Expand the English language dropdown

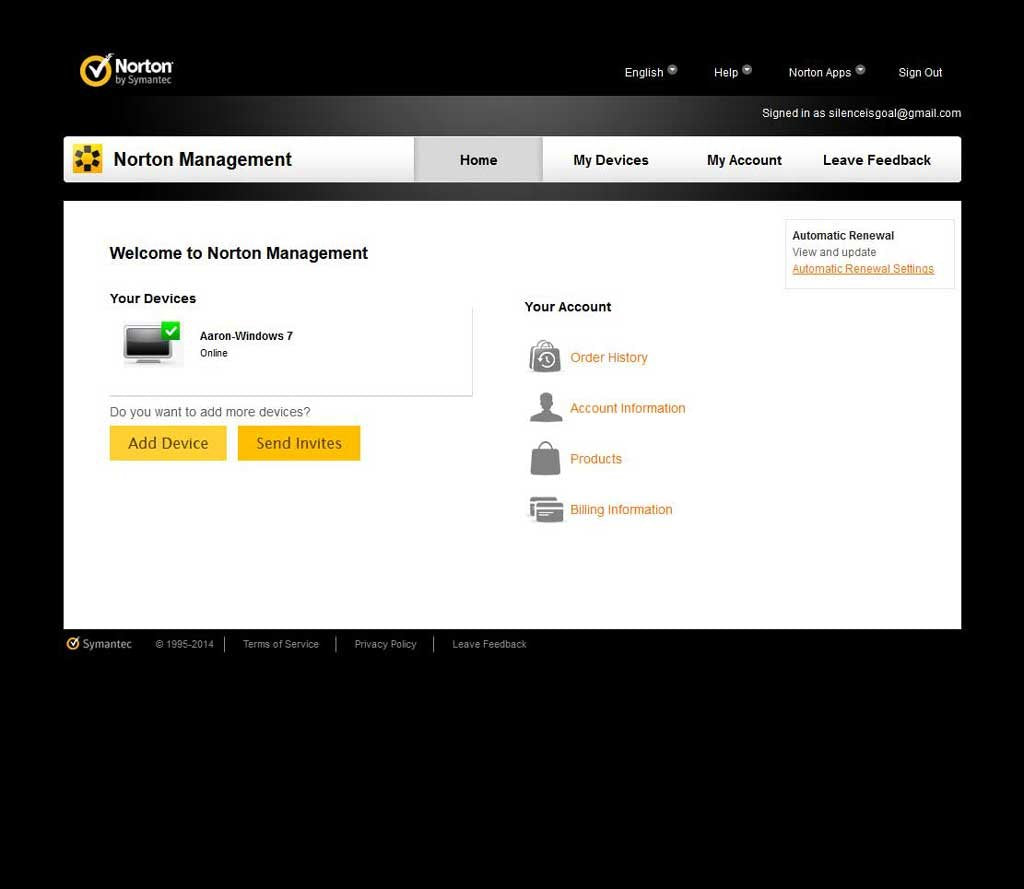tap(650, 72)
